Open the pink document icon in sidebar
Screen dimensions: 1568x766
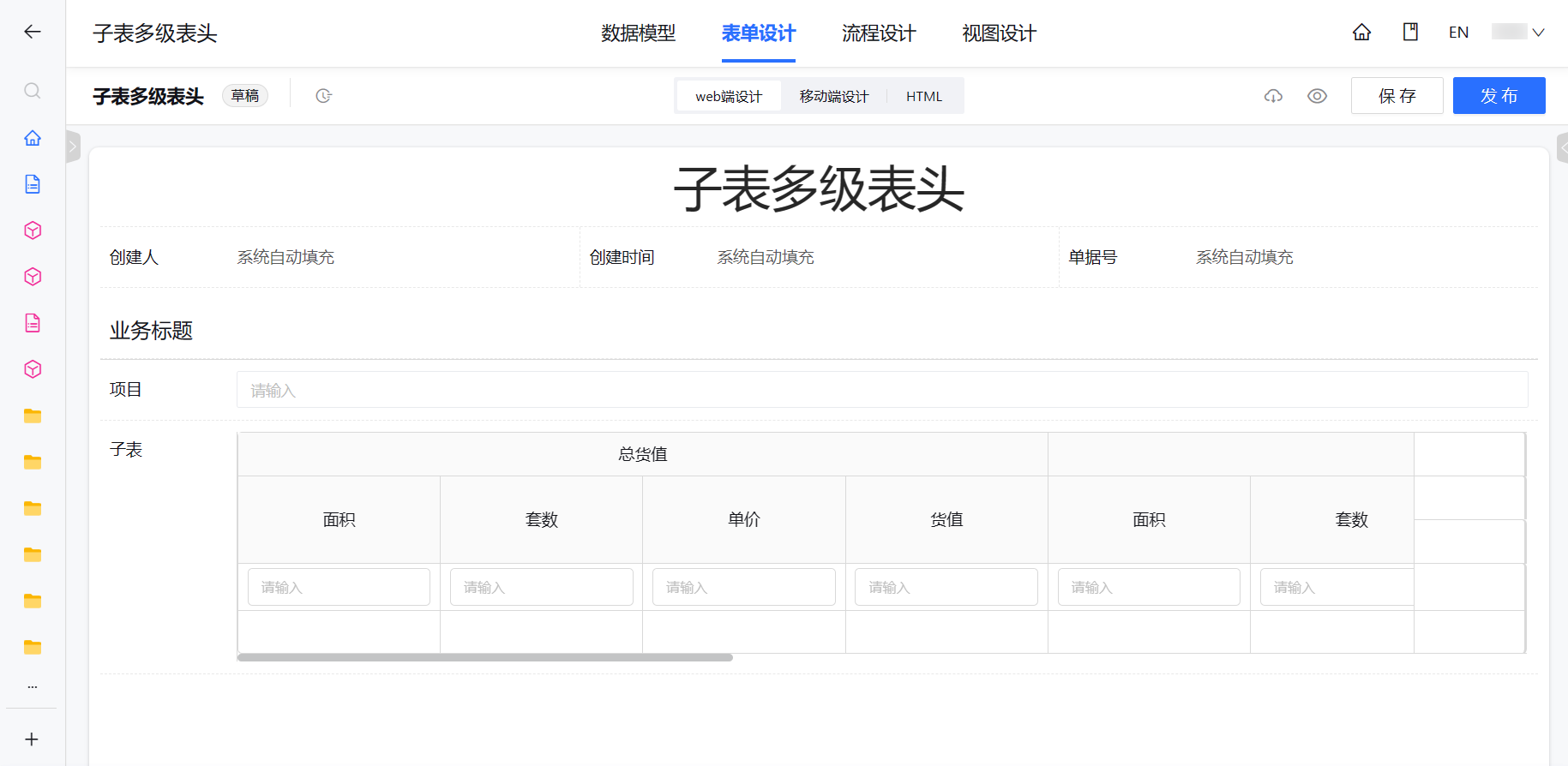coord(33,323)
